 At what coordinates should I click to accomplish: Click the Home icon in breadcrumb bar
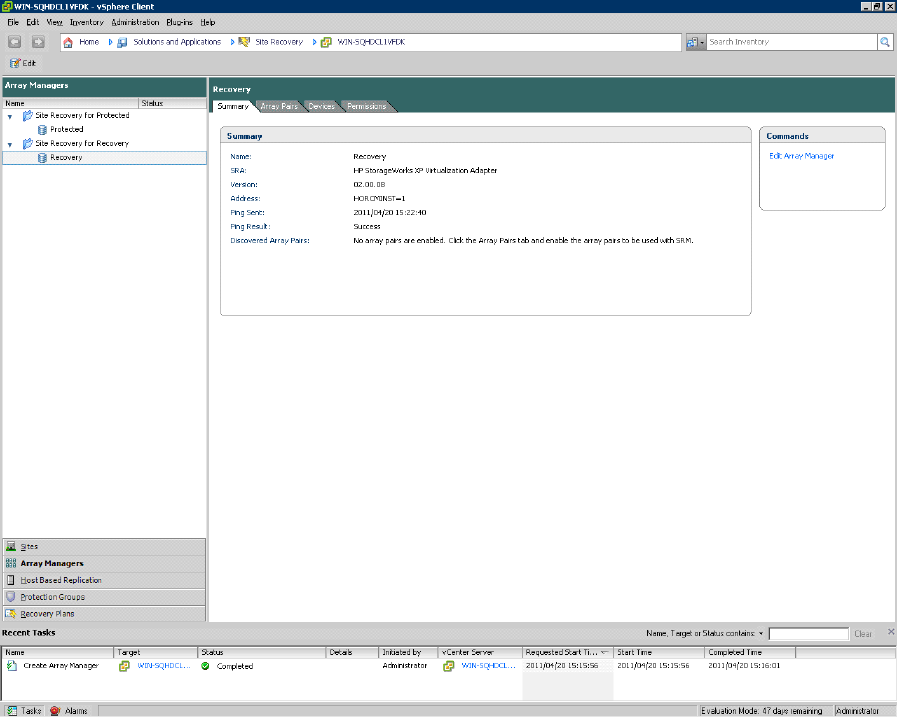click(68, 42)
